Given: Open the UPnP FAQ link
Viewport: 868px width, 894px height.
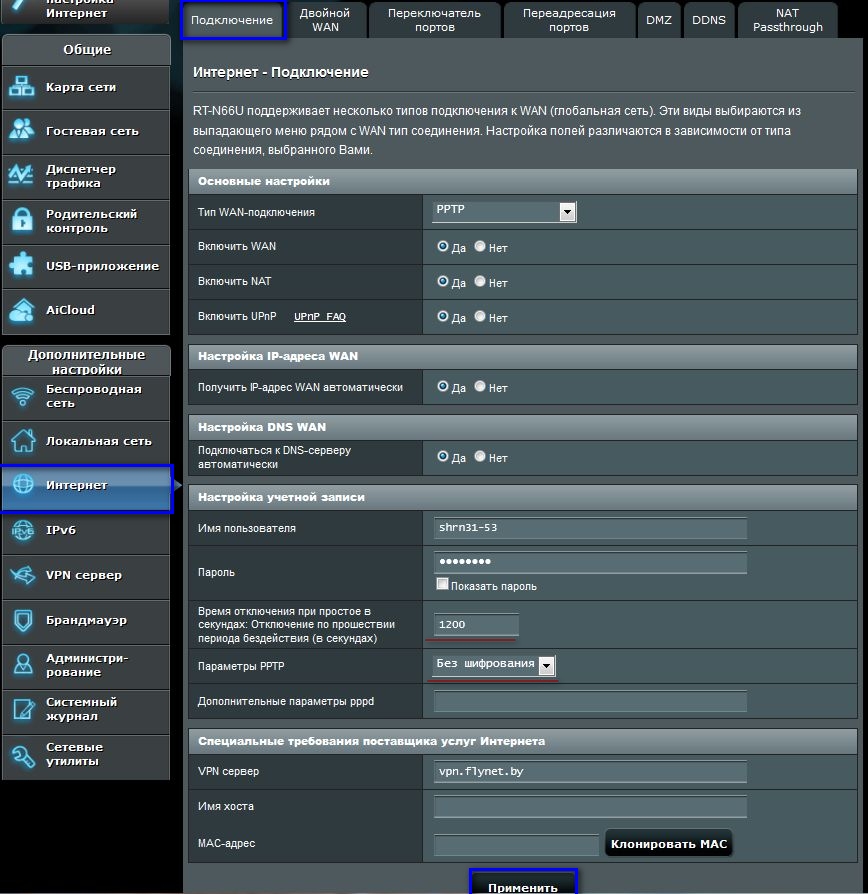Looking at the screenshot, I should coord(319,316).
